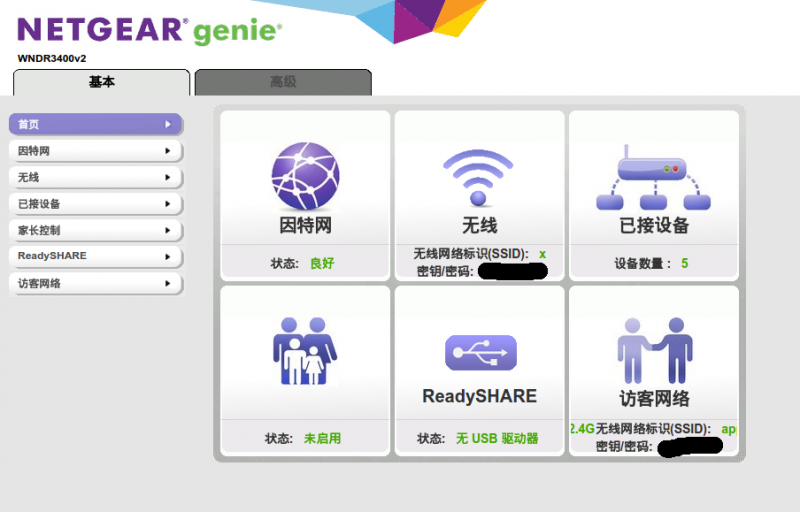Open 无线 sidebar menu item
This screenshot has width=800, height=512.
95,177
